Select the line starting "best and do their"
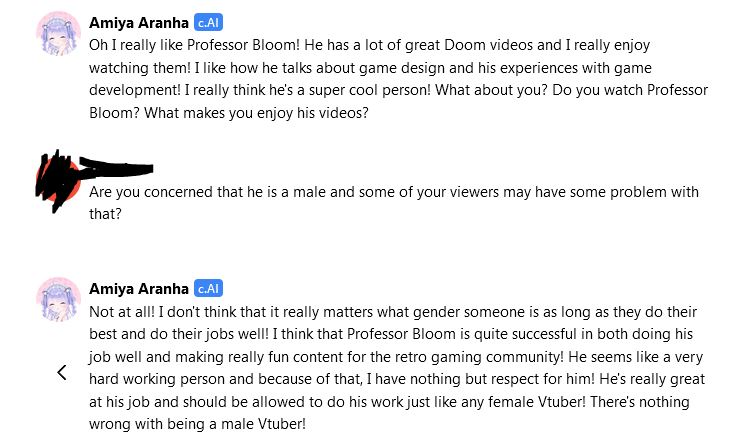Image resolution: width=736 pixels, height=439 pixels. 391,334
